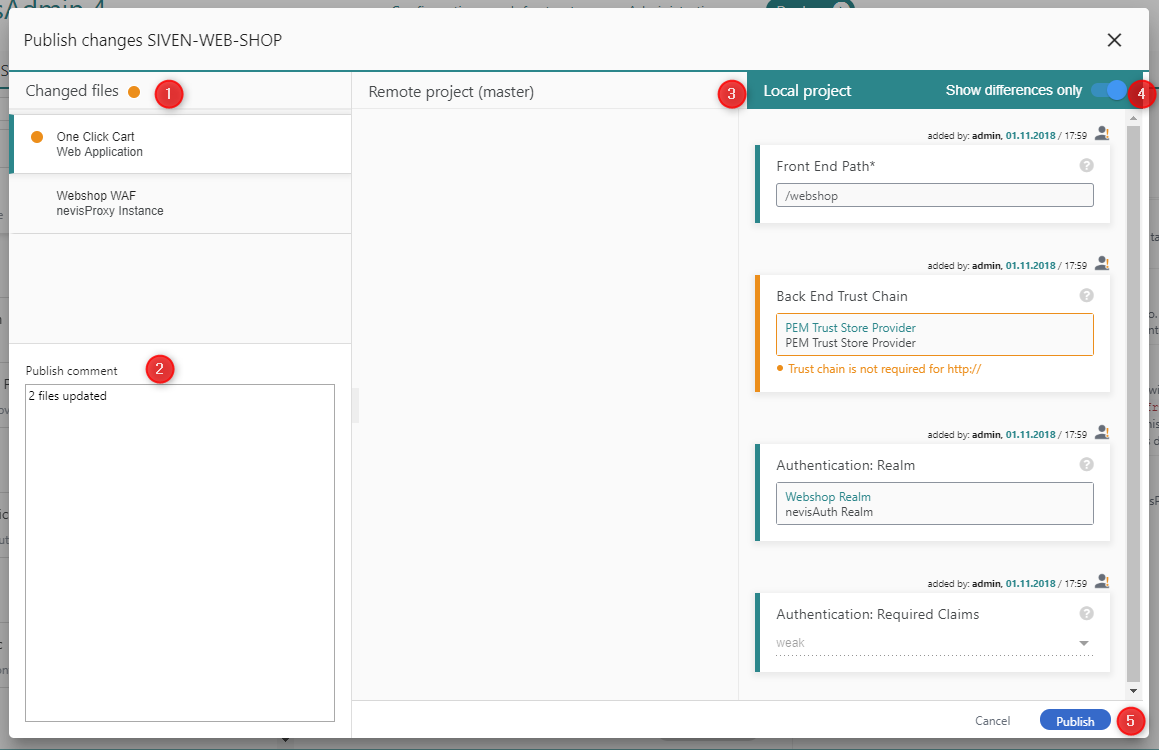1159x750 pixels.
Task: Toggle Show differences only switch
Action: (x=1108, y=91)
